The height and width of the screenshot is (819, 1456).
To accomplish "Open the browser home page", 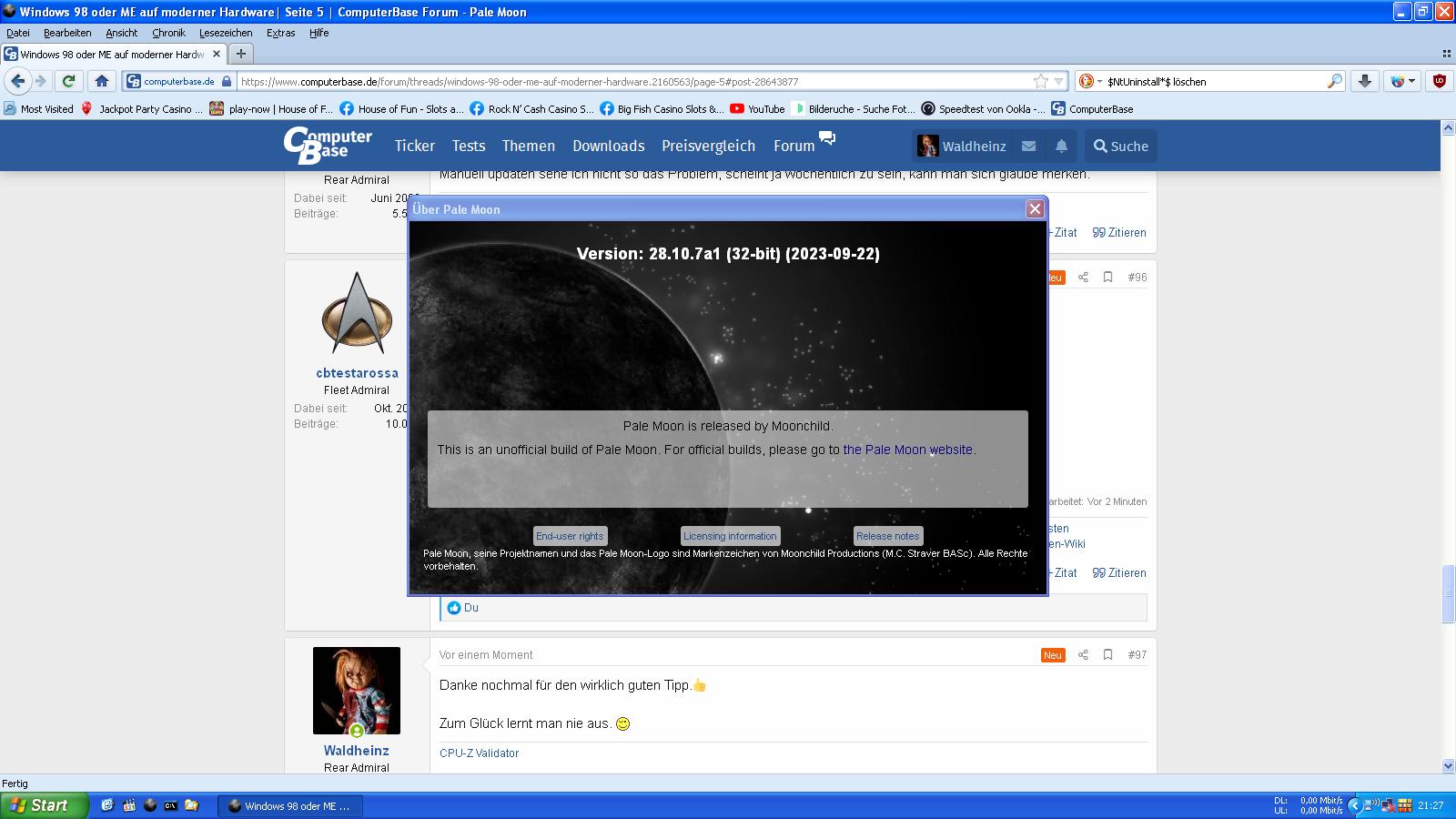I will click(102, 81).
